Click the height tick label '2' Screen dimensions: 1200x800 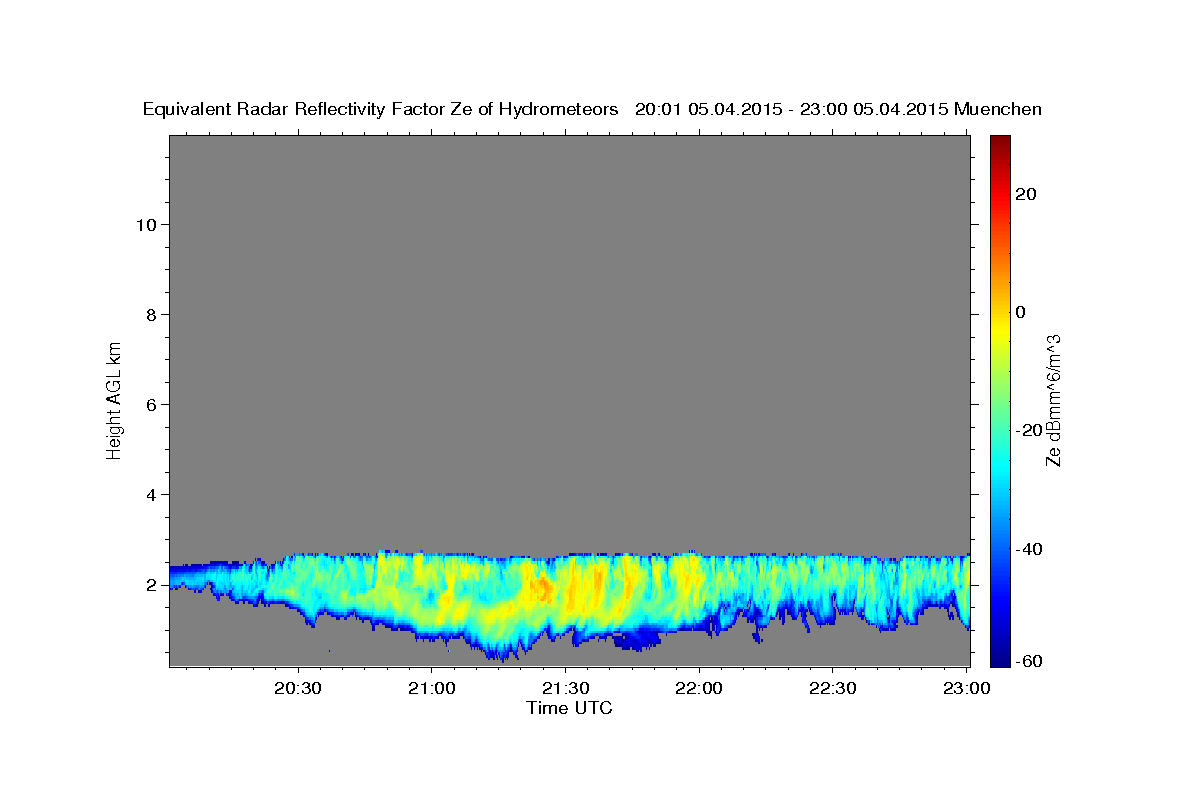149,584
